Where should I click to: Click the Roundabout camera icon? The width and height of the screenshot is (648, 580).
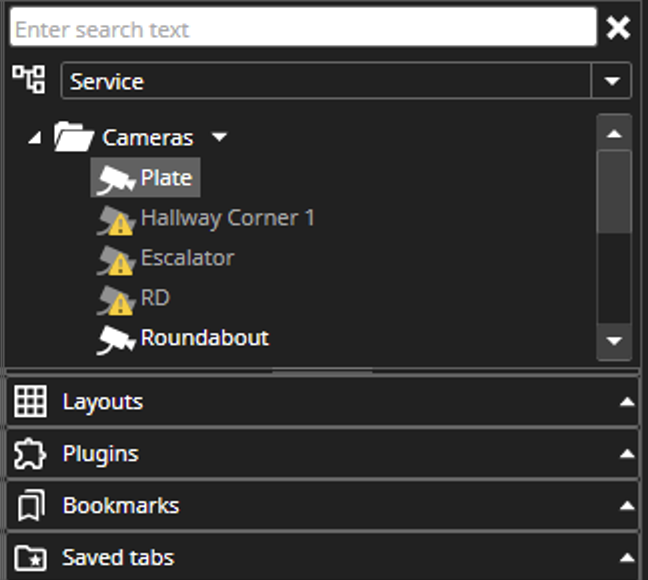(115, 340)
